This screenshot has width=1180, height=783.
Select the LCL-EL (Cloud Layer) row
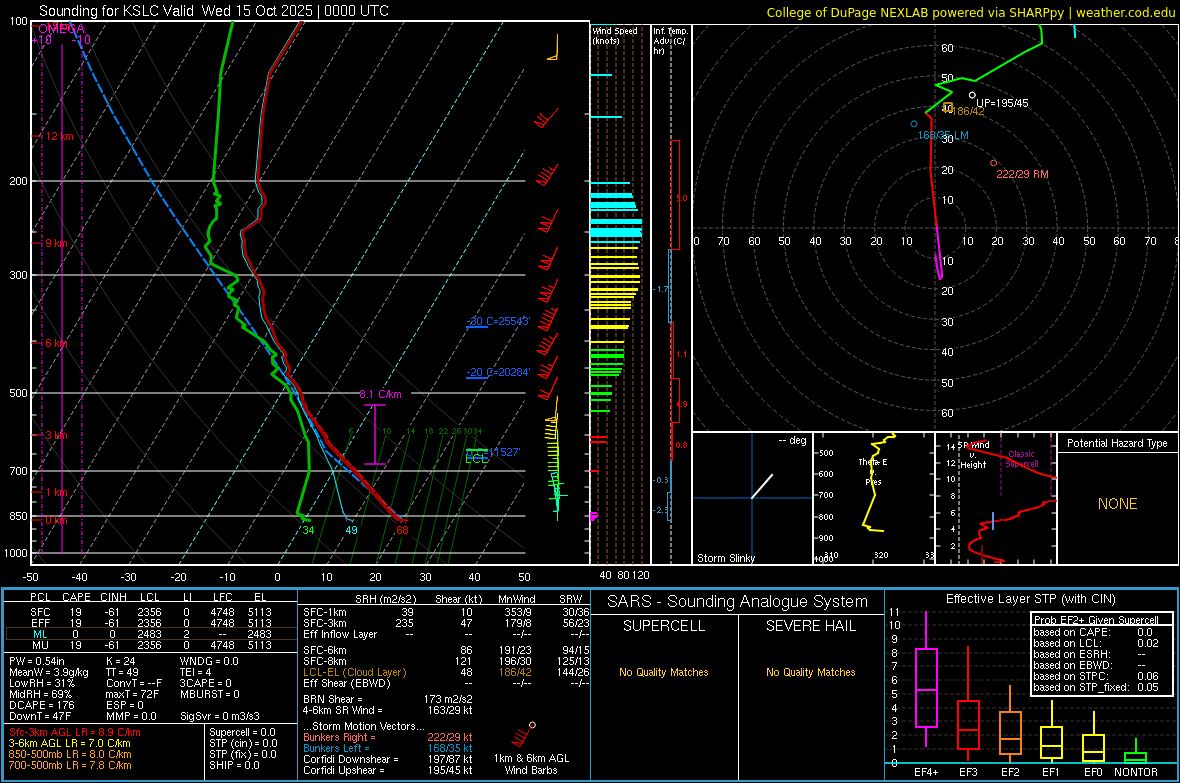tap(446, 672)
